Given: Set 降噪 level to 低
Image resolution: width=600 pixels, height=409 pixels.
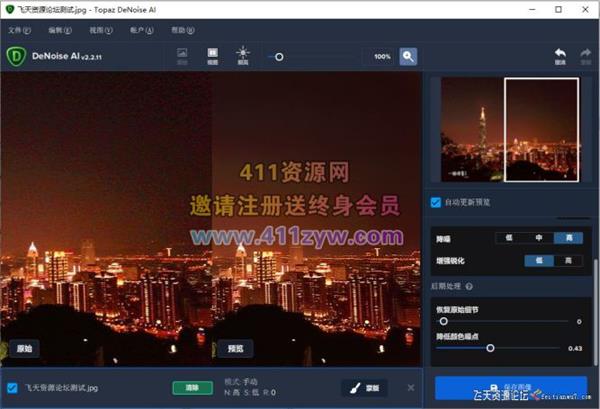Looking at the screenshot, I should click(x=511, y=238).
